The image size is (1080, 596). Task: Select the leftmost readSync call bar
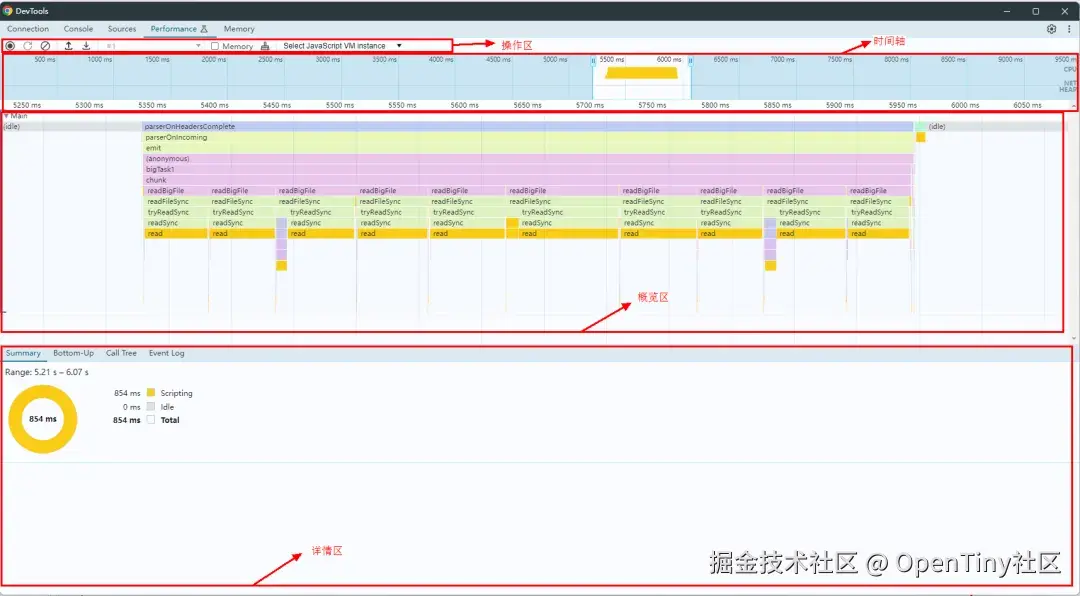pyautogui.click(x=176, y=223)
